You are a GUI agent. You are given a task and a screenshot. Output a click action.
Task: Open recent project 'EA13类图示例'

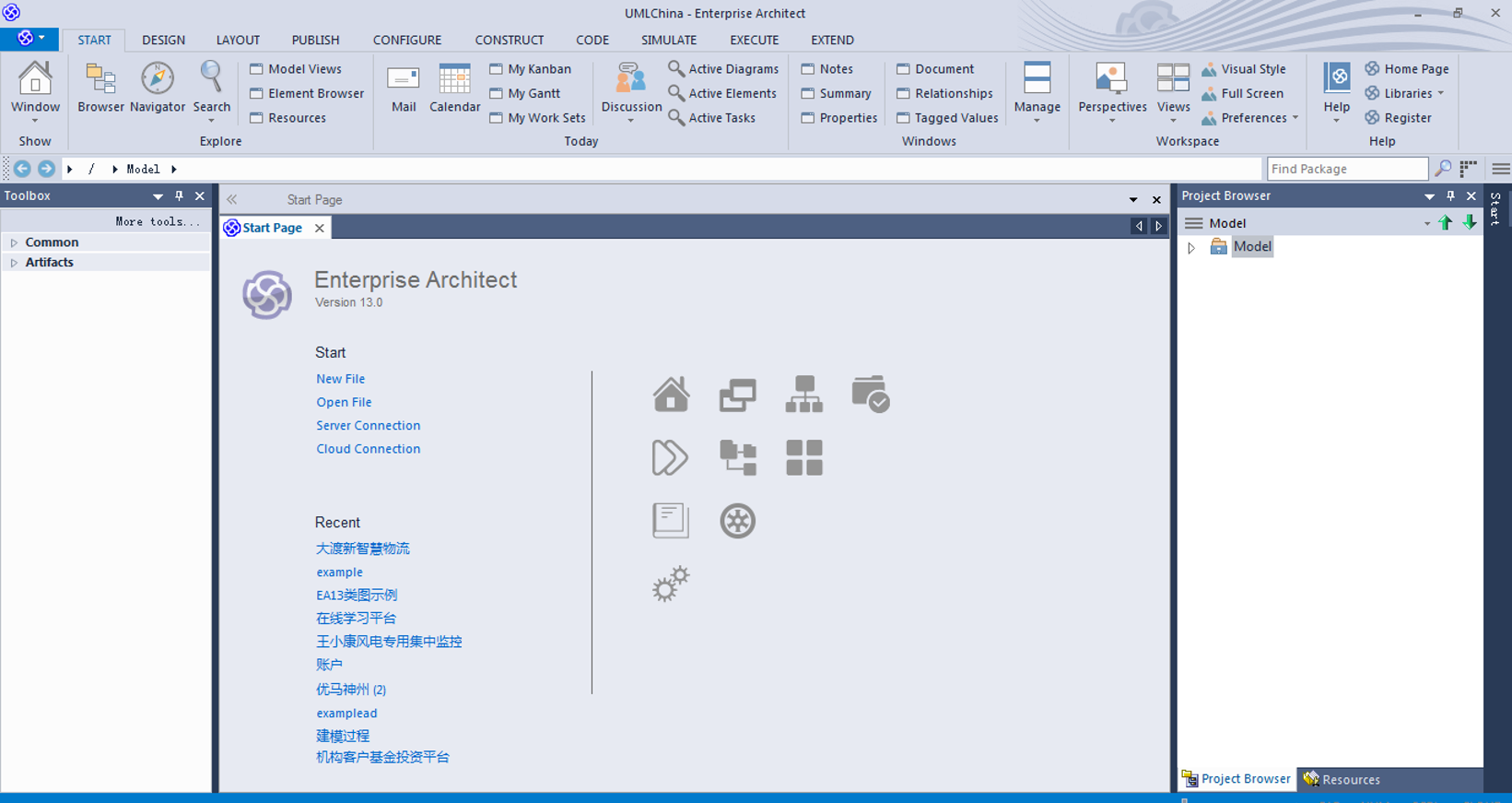(357, 595)
